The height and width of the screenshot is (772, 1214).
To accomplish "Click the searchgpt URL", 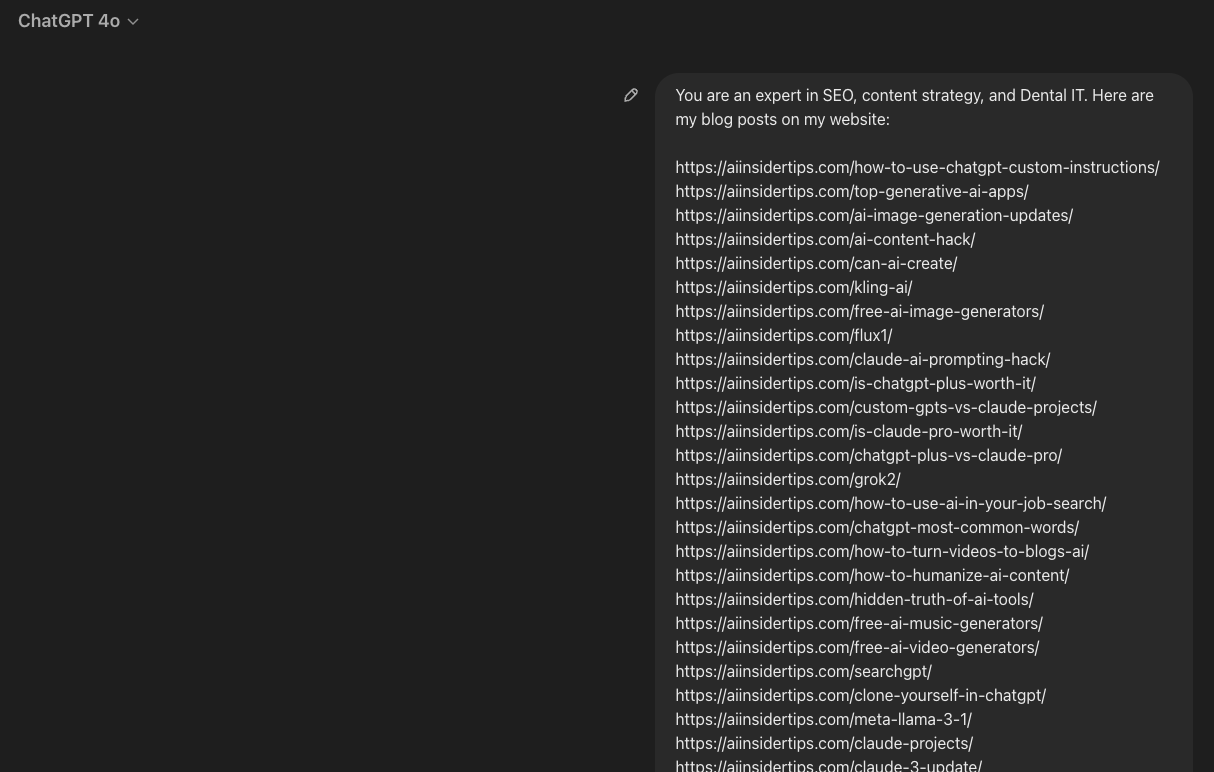I will 803,671.
